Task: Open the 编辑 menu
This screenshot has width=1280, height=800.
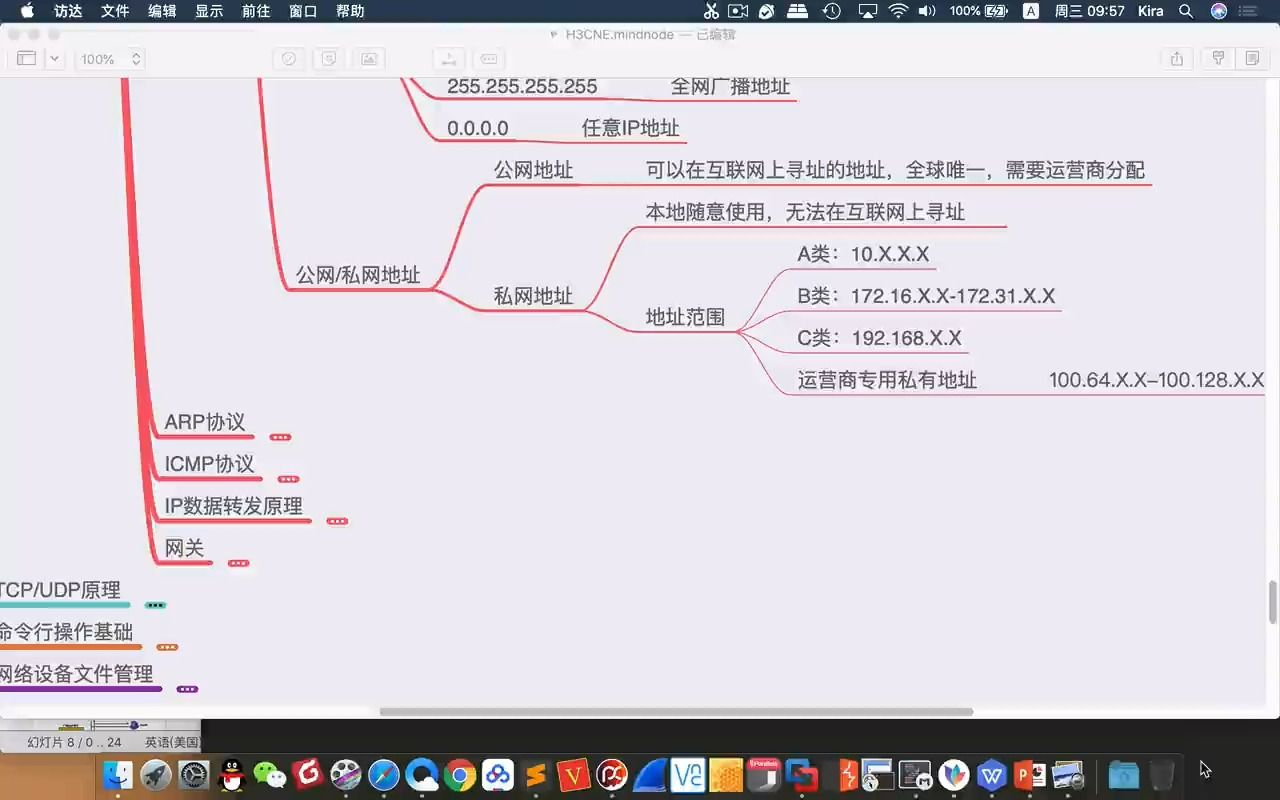Action: pos(162,11)
